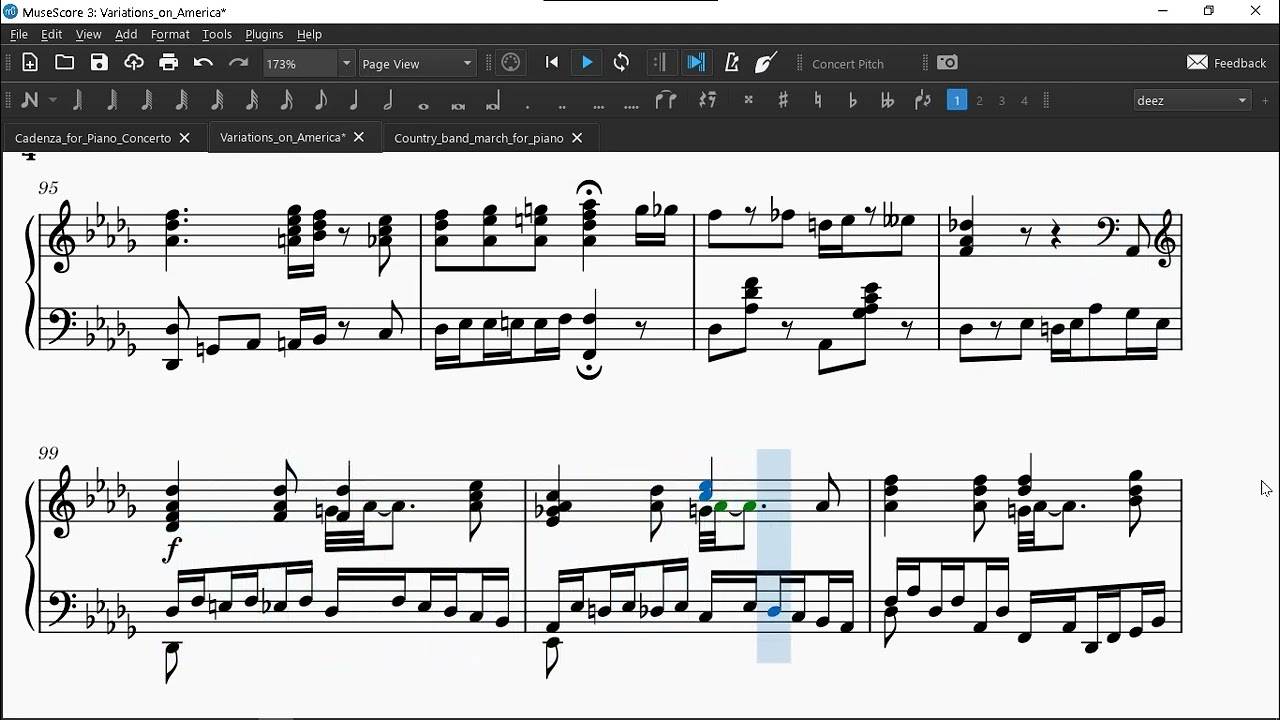1280x720 pixels.
Task: Apply a sharp accidental
Action: tap(783, 100)
